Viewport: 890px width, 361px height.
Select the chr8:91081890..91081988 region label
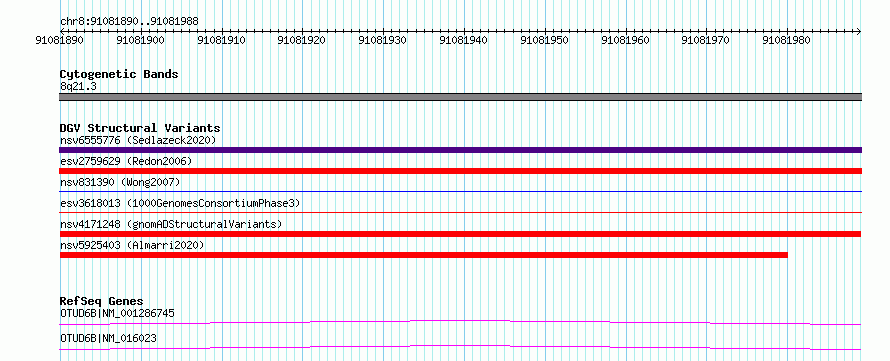tap(129, 21)
